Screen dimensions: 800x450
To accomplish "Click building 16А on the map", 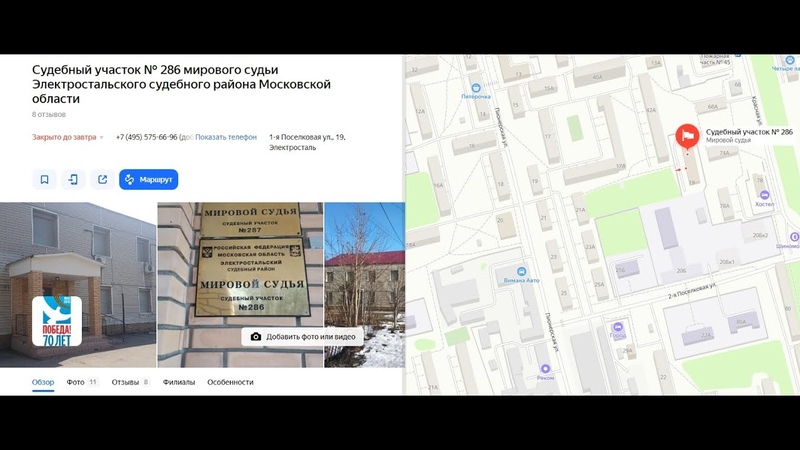I will (x=438, y=186).
